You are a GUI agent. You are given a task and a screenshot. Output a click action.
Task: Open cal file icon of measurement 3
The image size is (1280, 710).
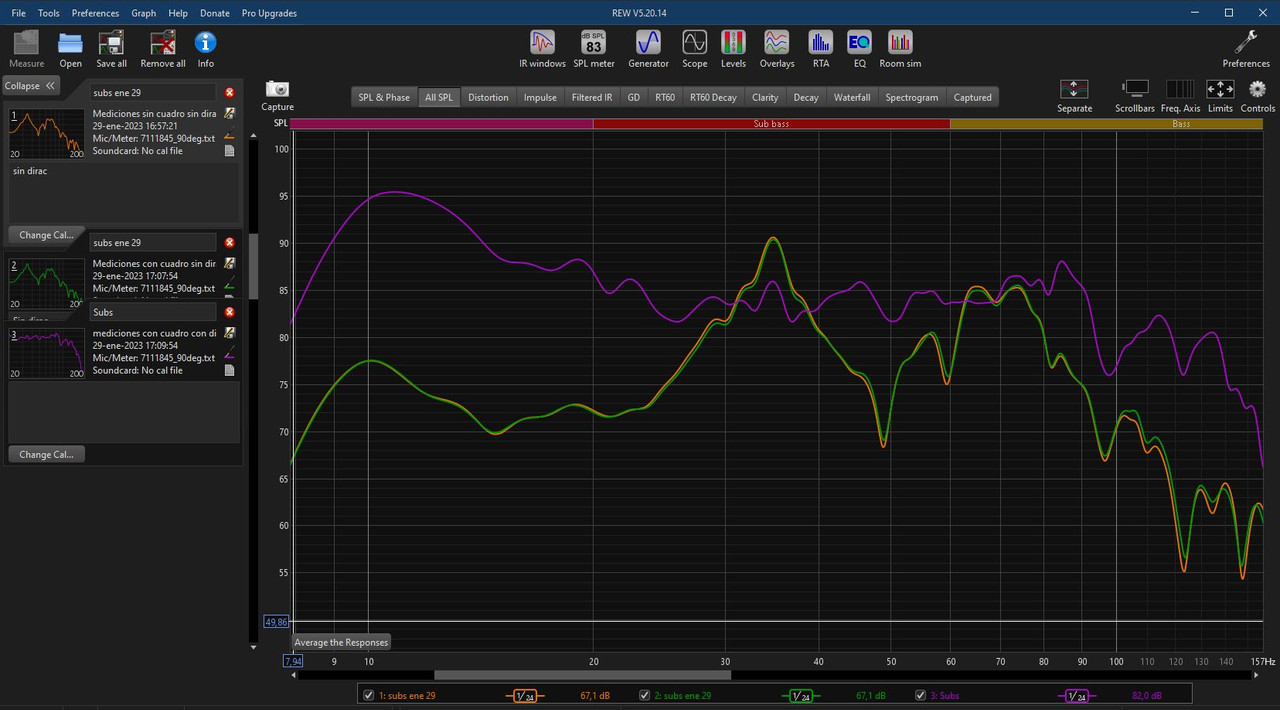[x=229, y=370]
